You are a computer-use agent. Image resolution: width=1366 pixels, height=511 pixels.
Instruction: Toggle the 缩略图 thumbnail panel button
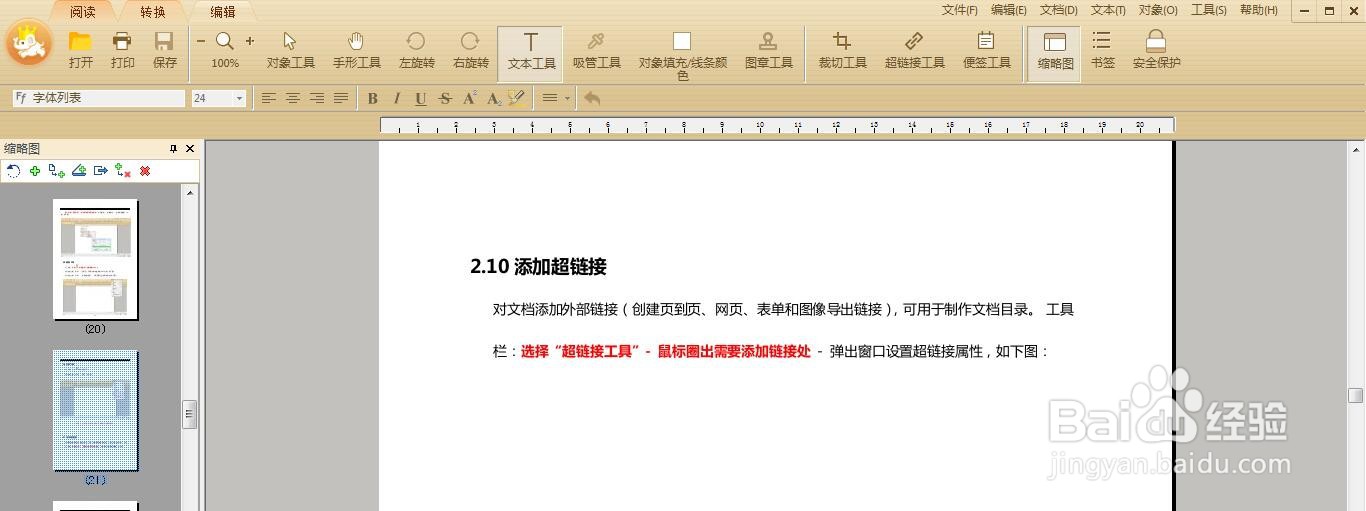1054,53
